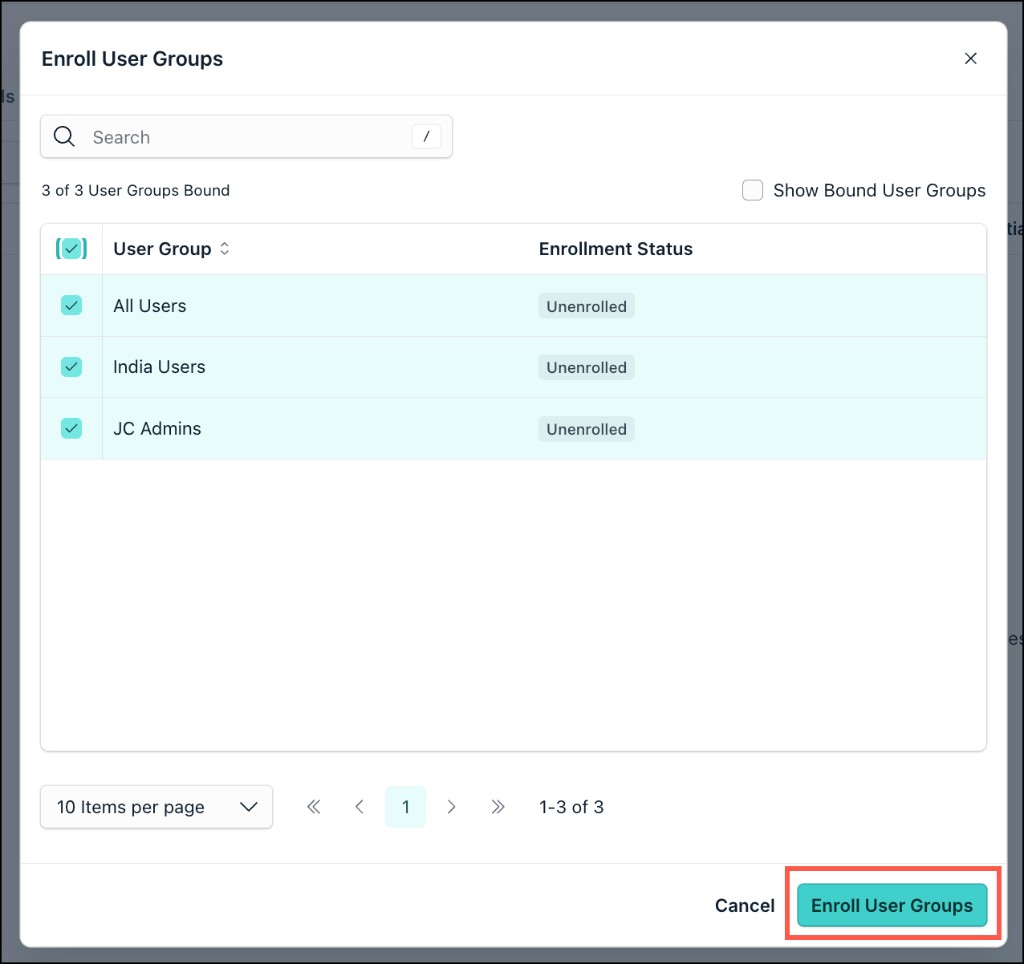Screen dimensions: 1024x964
Task: Click the magnifier search icon
Action: click(x=64, y=137)
